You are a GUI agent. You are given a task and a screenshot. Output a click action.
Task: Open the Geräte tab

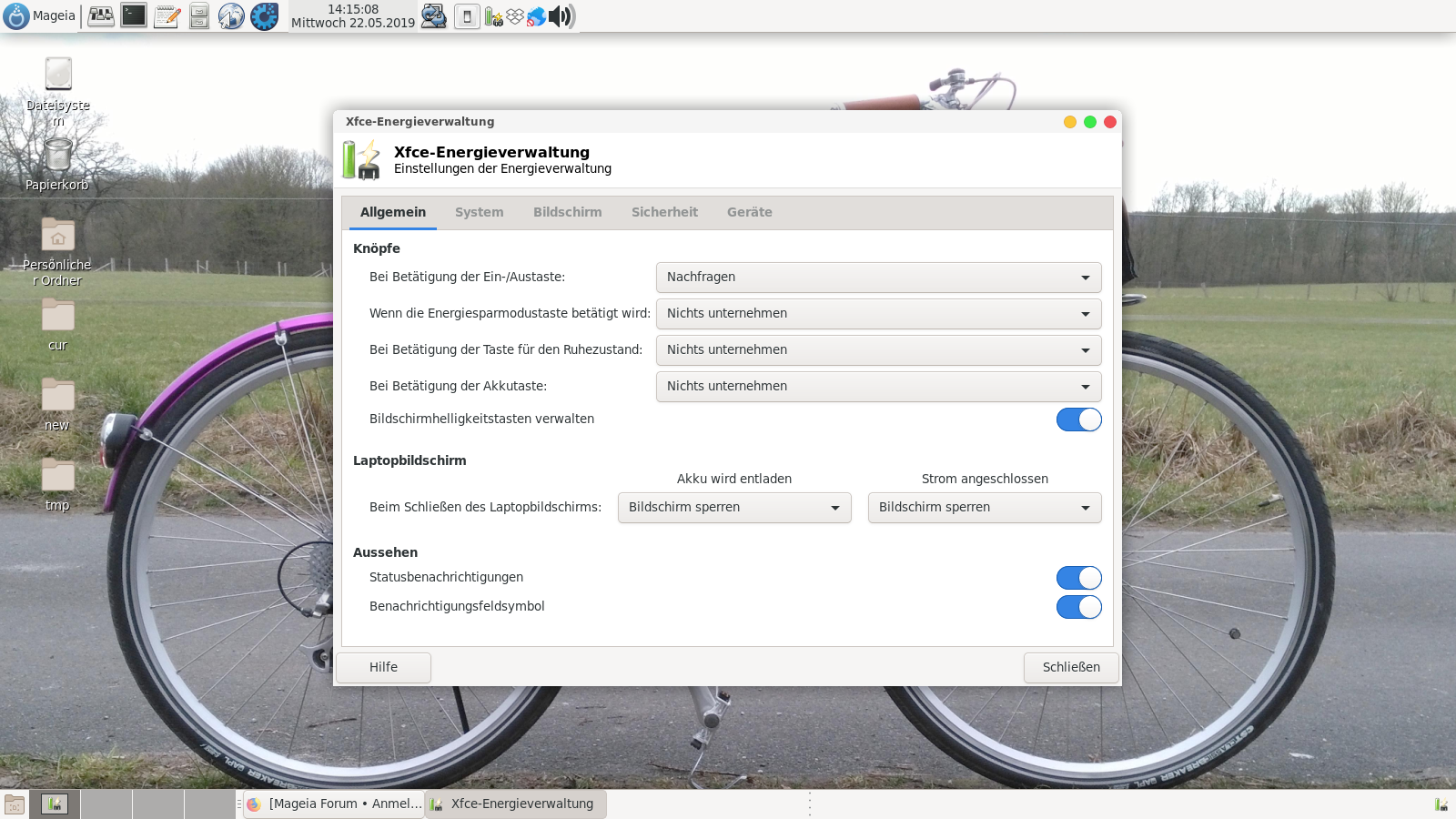[x=750, y=212]
